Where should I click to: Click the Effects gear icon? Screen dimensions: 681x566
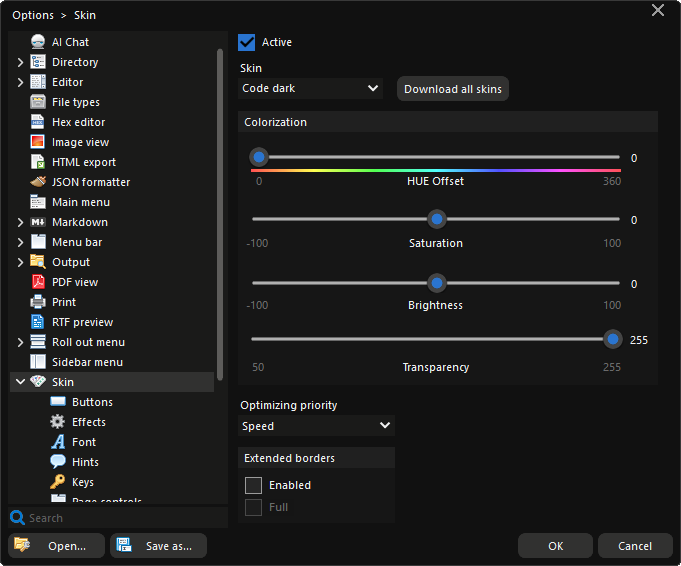[58, 422]
